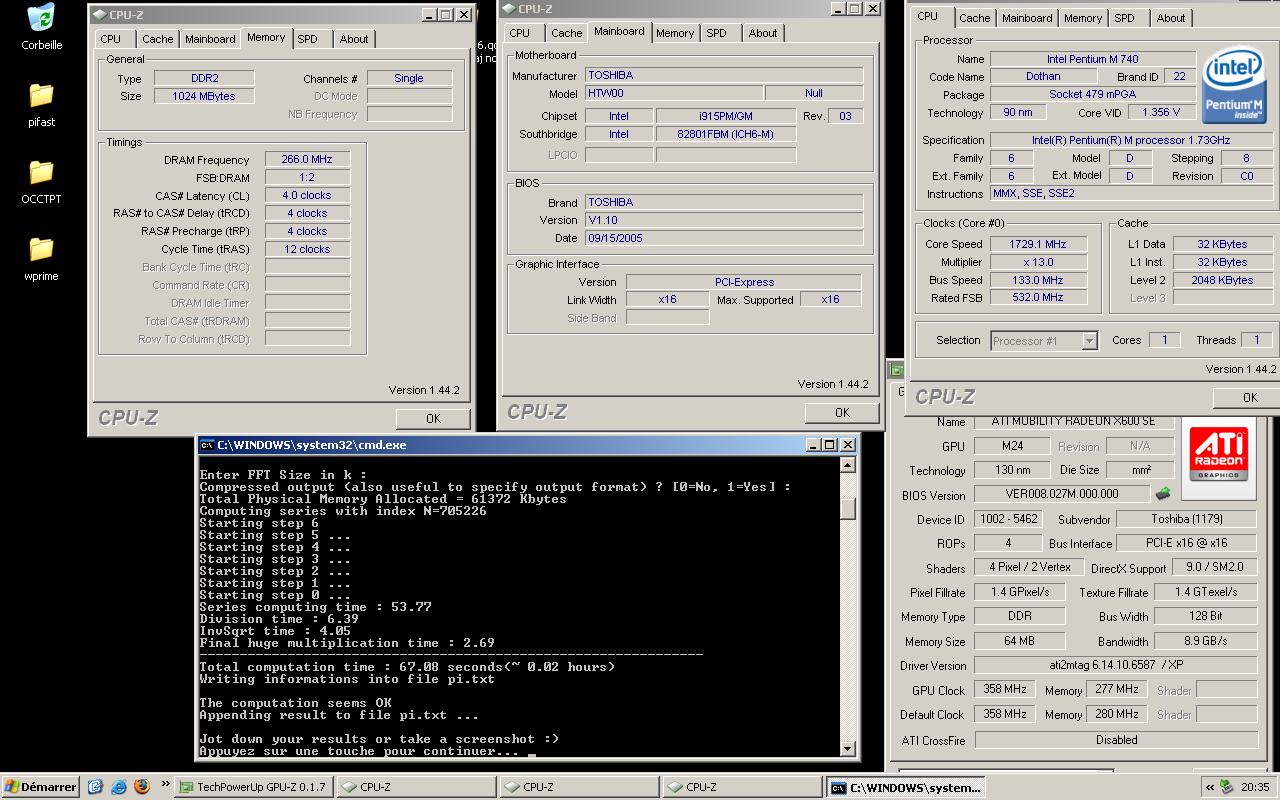Activate the cmd.exe taskbar button
The width and height of the screenshot is (1280, 800).
pyautogui.click(x=906, y=787)
